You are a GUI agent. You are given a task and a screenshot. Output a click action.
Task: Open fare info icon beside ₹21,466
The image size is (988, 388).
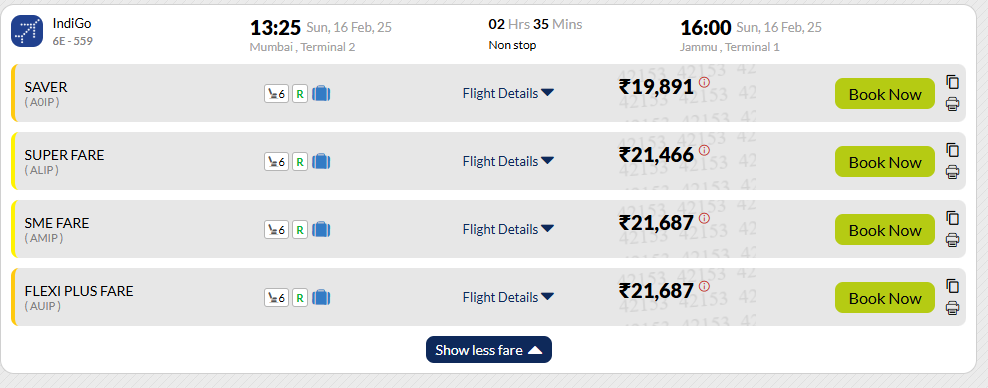[704, 150]
